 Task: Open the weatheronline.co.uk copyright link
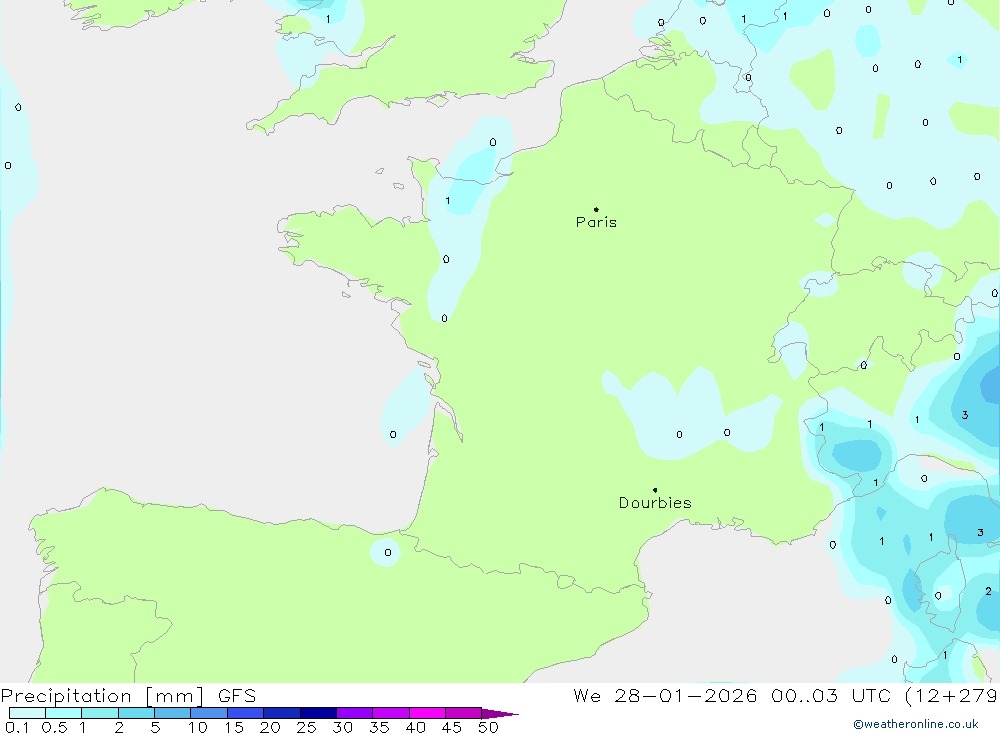tap(916, 724)
